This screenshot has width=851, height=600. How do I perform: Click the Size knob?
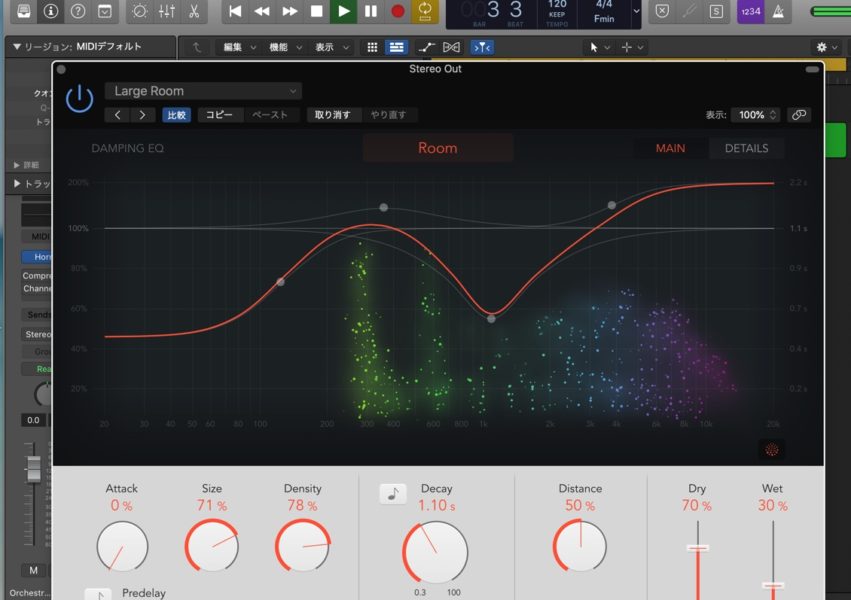(x=212, y=545)
